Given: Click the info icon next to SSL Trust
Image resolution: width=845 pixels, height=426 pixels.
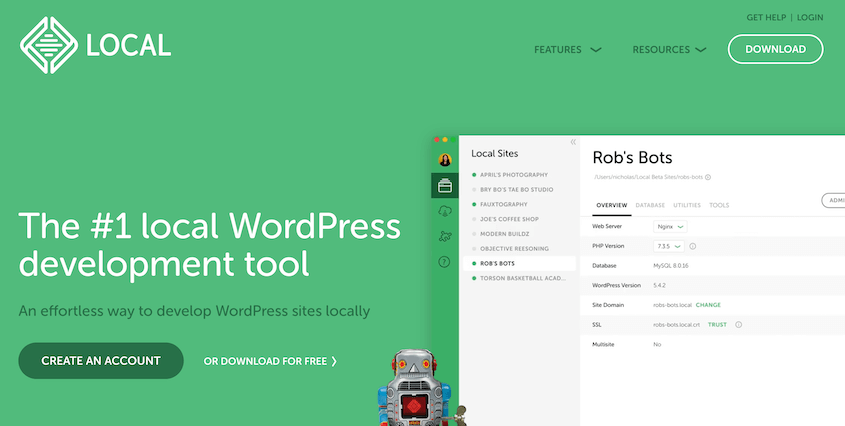Looking at the screenshot, I should coord(738,325).
